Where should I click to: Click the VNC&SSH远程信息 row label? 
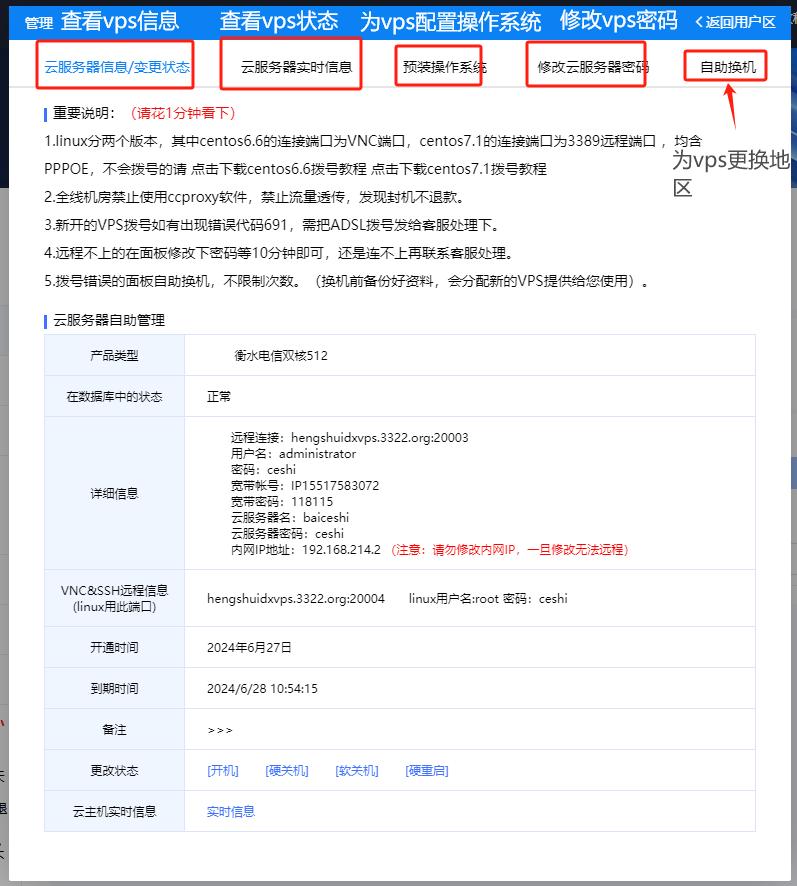coord(114,598)
